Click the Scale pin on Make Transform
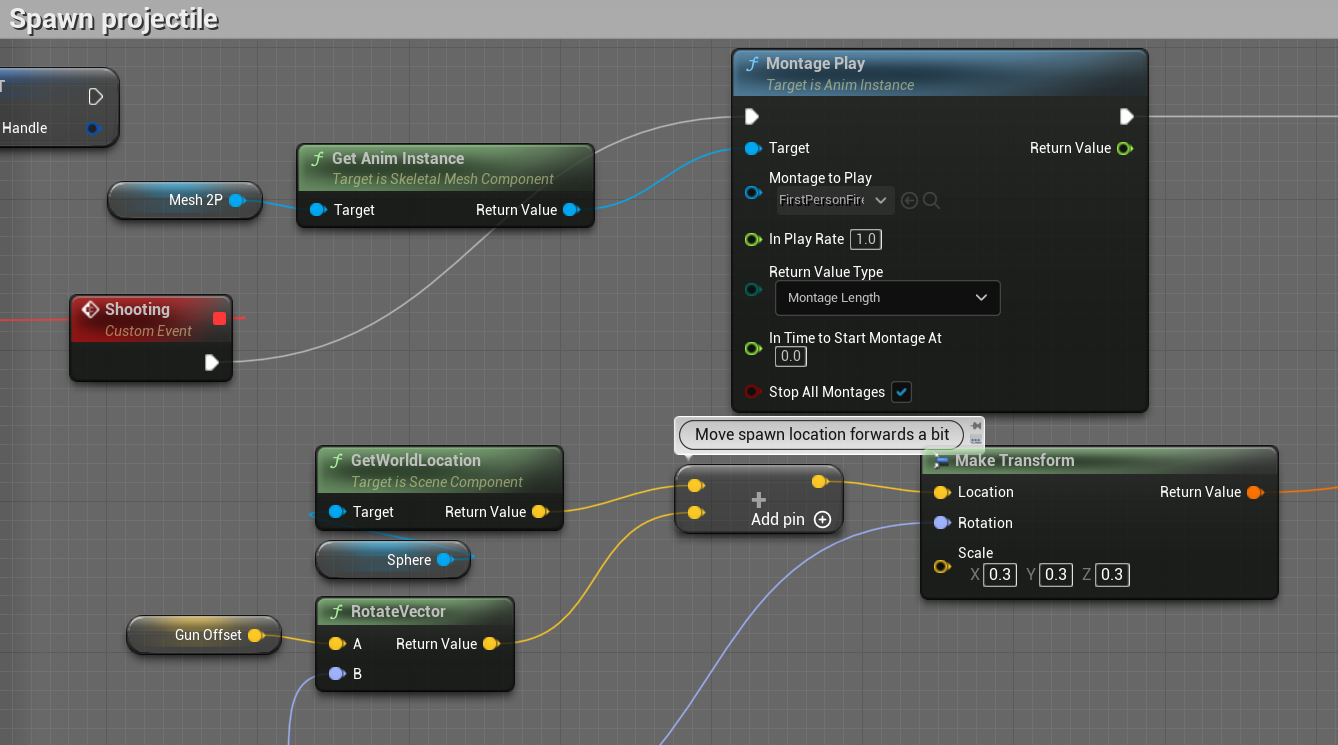 (941, 566)
